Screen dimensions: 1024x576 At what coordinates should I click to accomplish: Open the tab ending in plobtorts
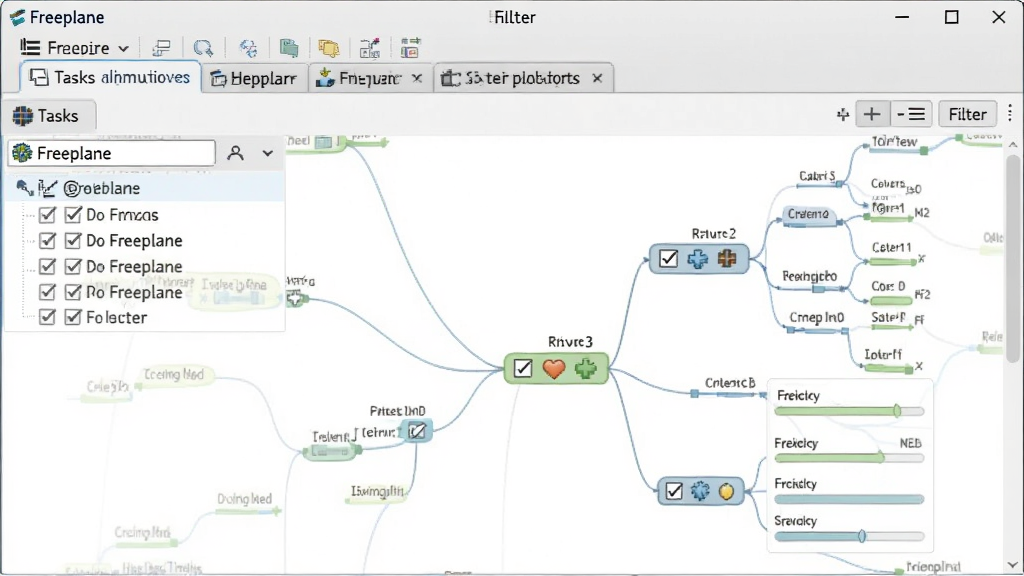tap(522, 78)
